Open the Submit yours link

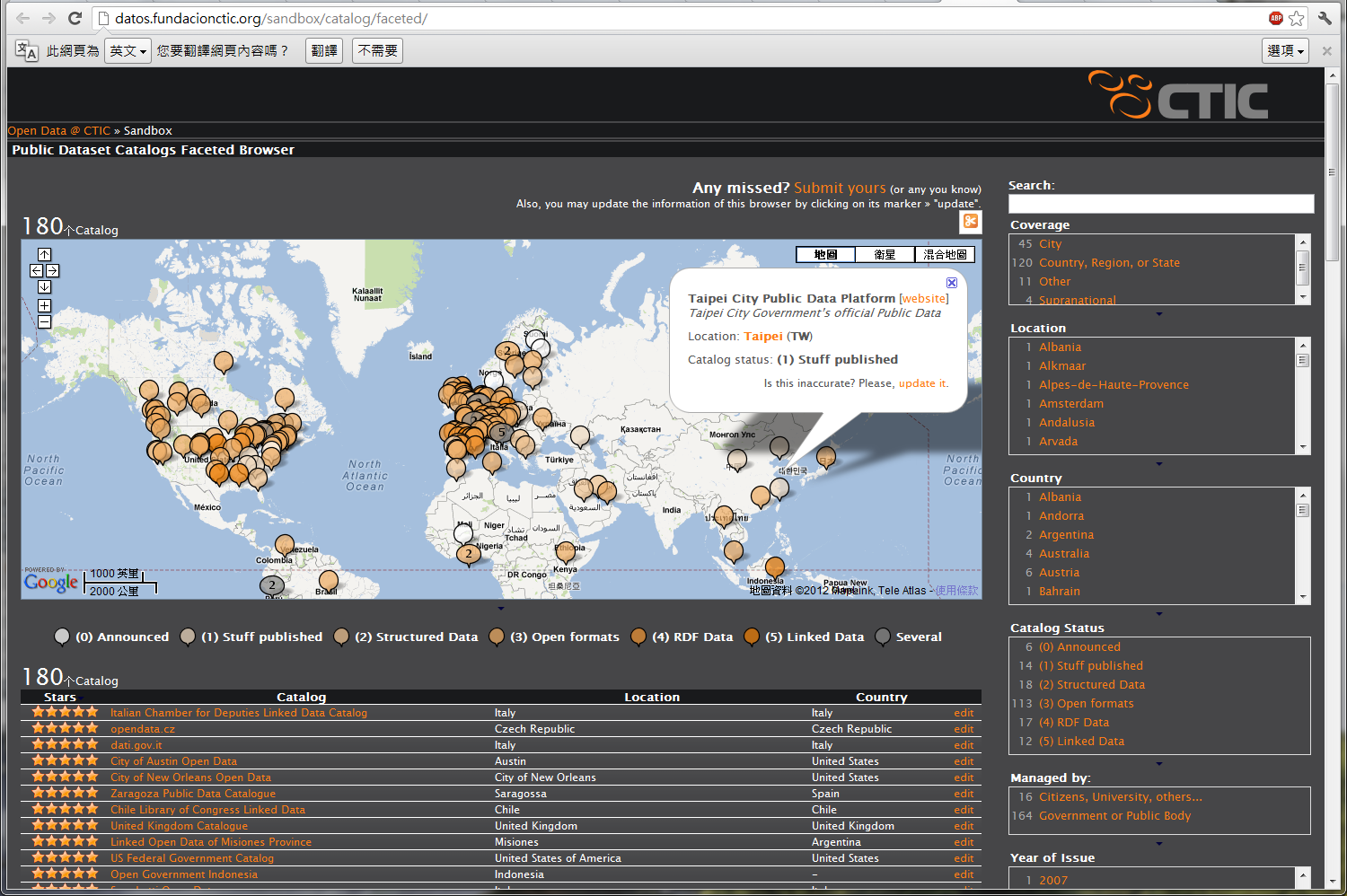coord(840,188)
